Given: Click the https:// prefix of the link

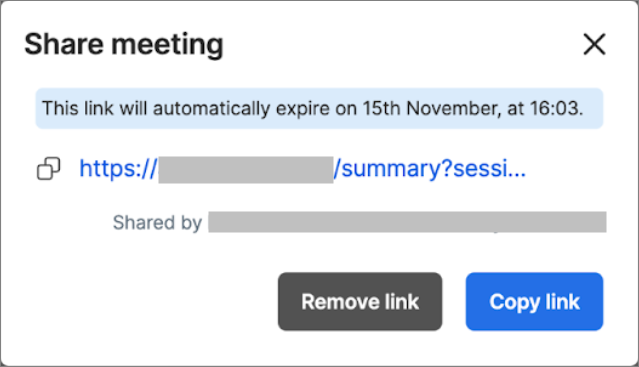Looking at the screenshot, I should tap(118, 169).
